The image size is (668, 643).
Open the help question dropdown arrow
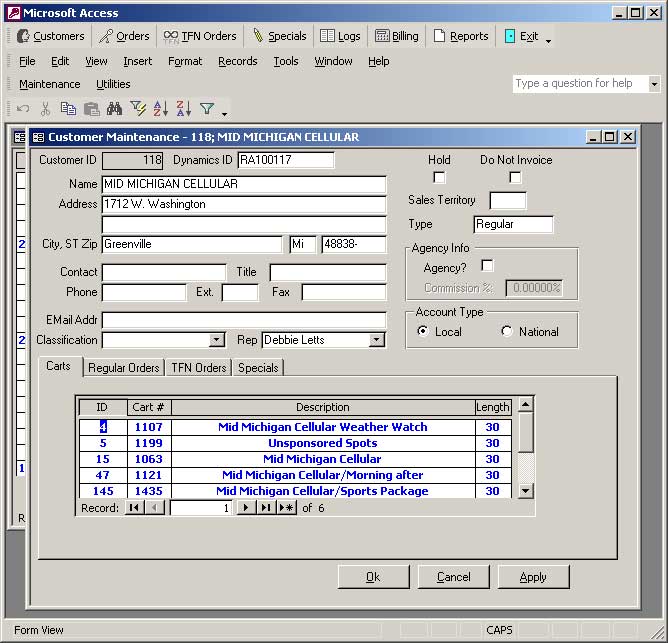click(x=654, y=84)
